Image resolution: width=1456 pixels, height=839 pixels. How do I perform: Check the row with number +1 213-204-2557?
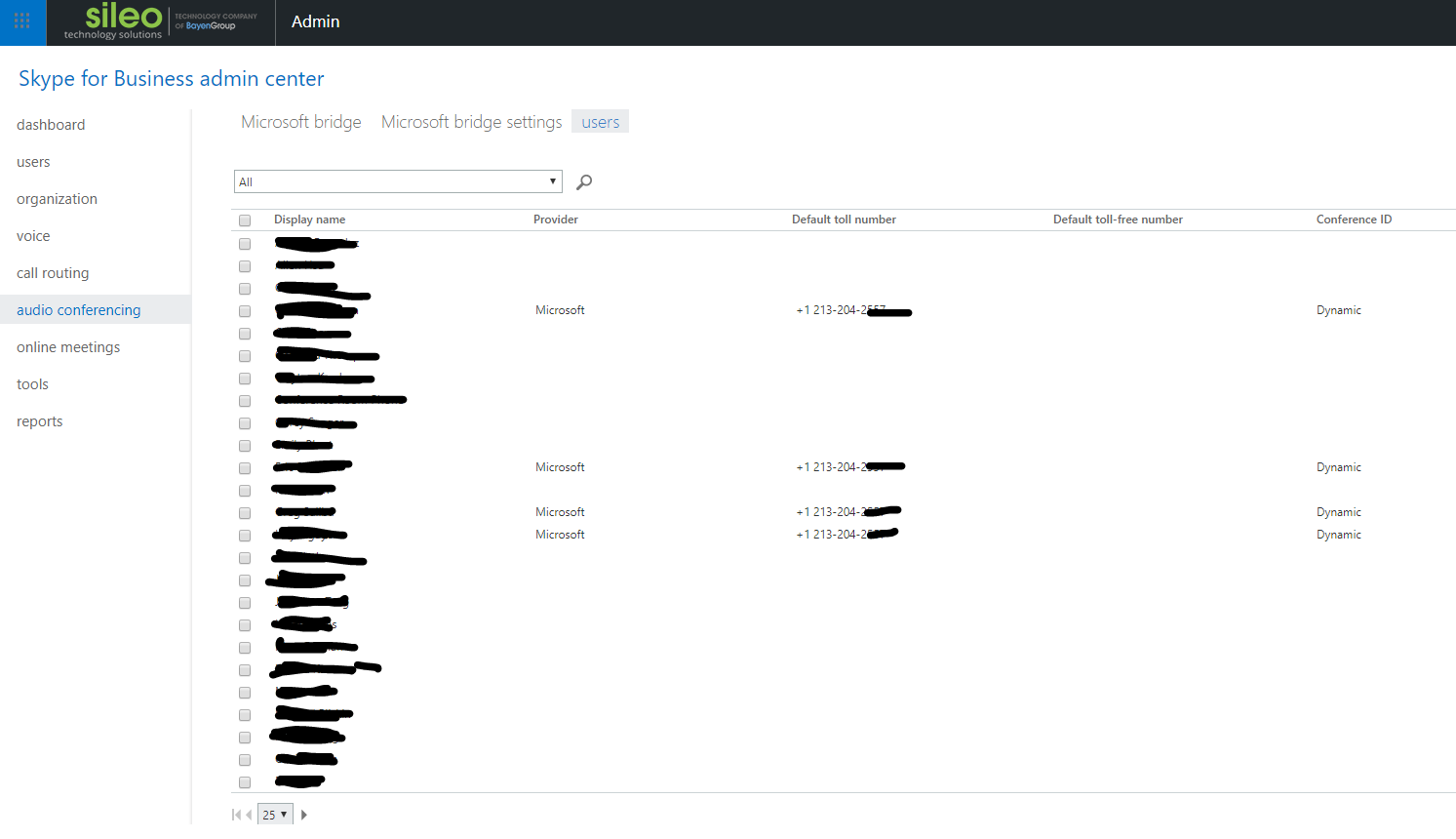click(245, 311)
